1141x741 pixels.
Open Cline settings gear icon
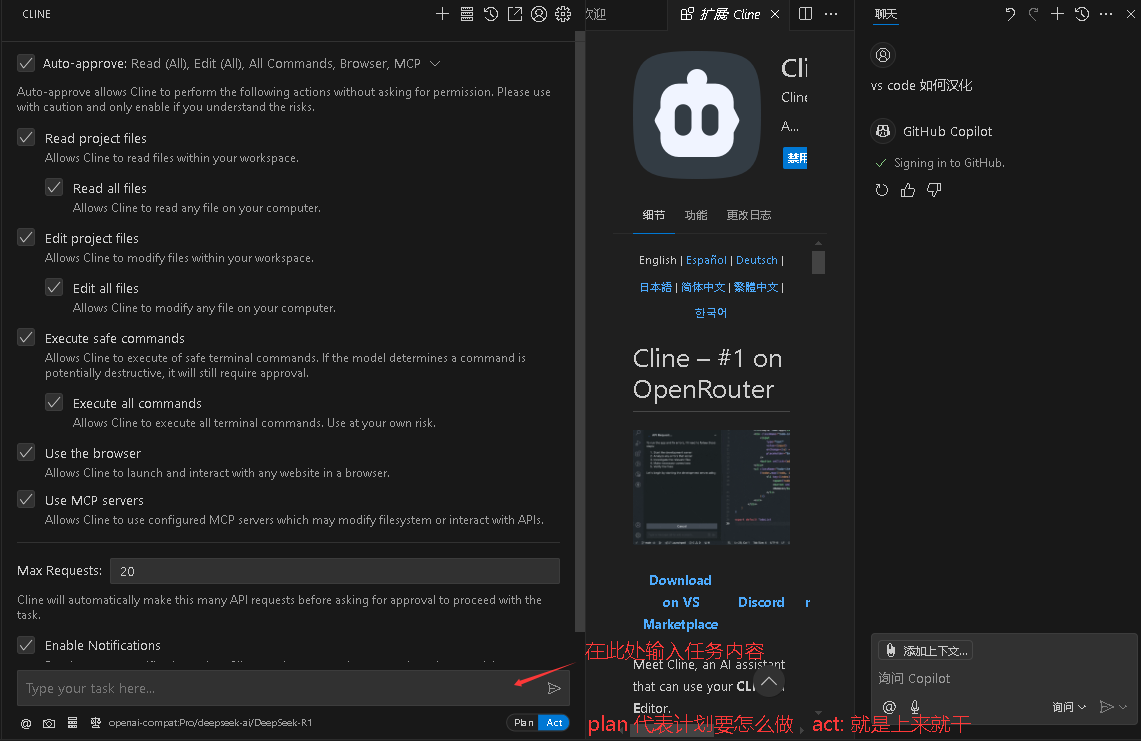coord(563,14)
